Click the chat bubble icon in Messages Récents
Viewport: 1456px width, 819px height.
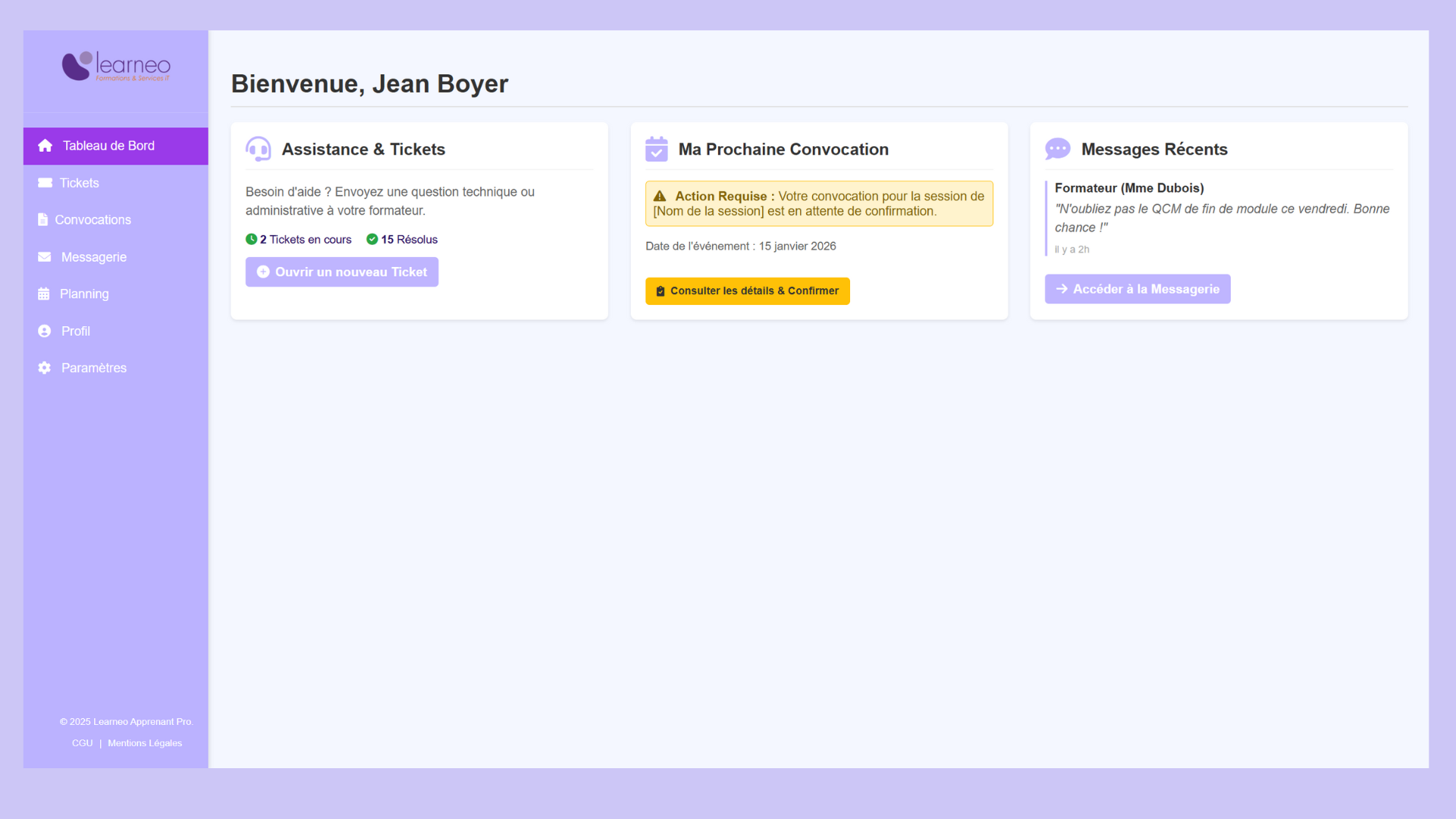[1057, 149]
